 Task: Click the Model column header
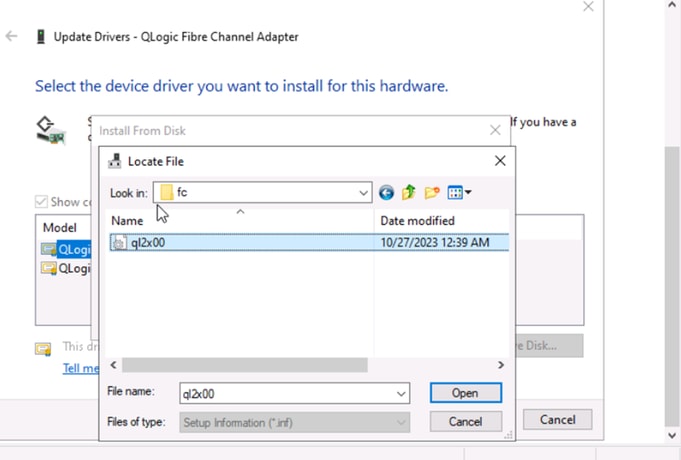(60, 228)
